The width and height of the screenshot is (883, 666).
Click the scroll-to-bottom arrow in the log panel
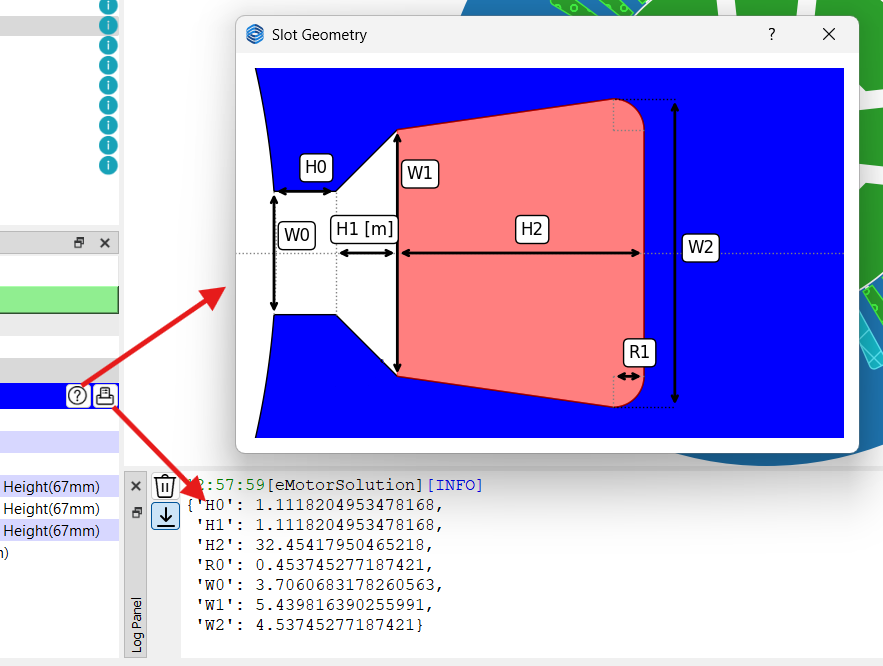pyautogui.click(x=165, y=516)
